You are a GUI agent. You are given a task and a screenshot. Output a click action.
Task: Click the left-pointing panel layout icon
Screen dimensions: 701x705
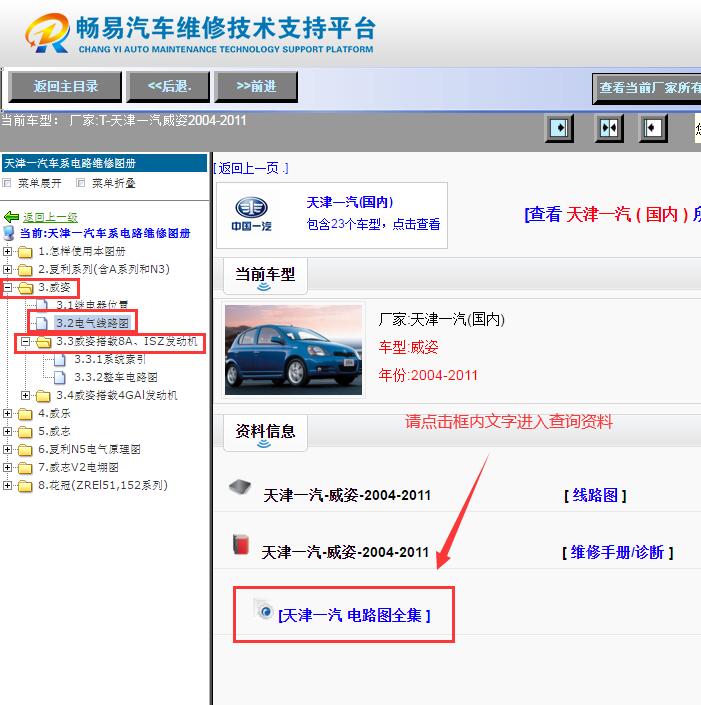[653, 128]
